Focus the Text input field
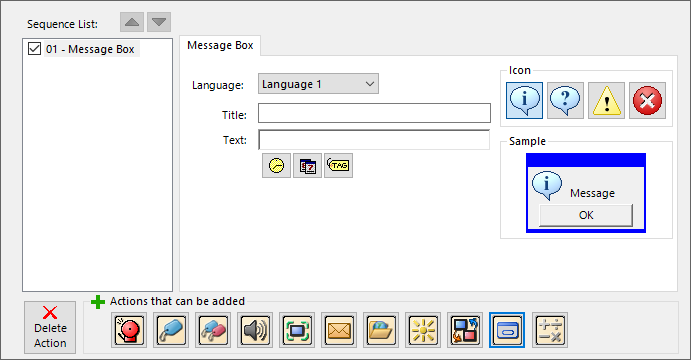 click(x=374, y=140)
